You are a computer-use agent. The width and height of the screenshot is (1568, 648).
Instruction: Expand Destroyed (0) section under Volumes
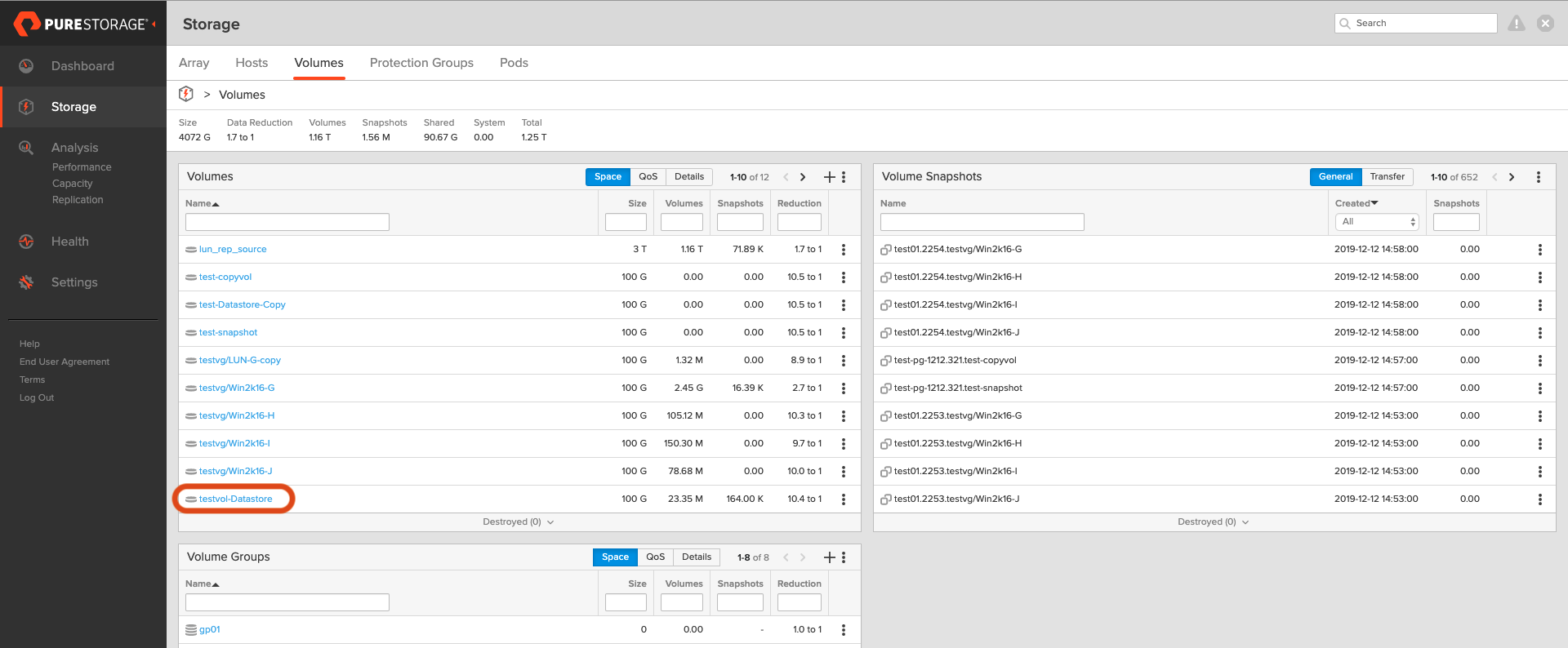518,522
